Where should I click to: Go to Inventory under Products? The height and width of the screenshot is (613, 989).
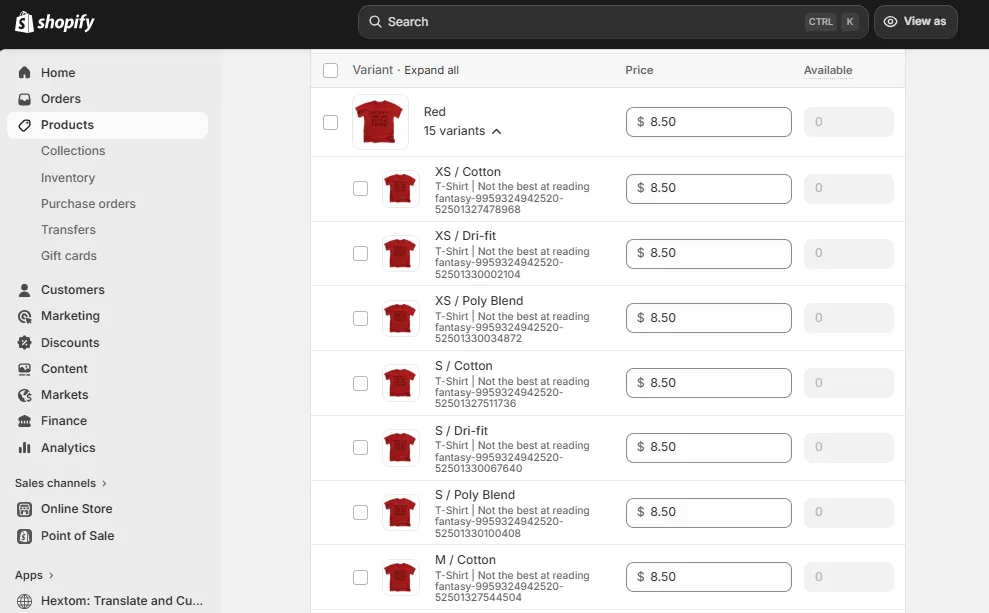click(x=68, y=178)
